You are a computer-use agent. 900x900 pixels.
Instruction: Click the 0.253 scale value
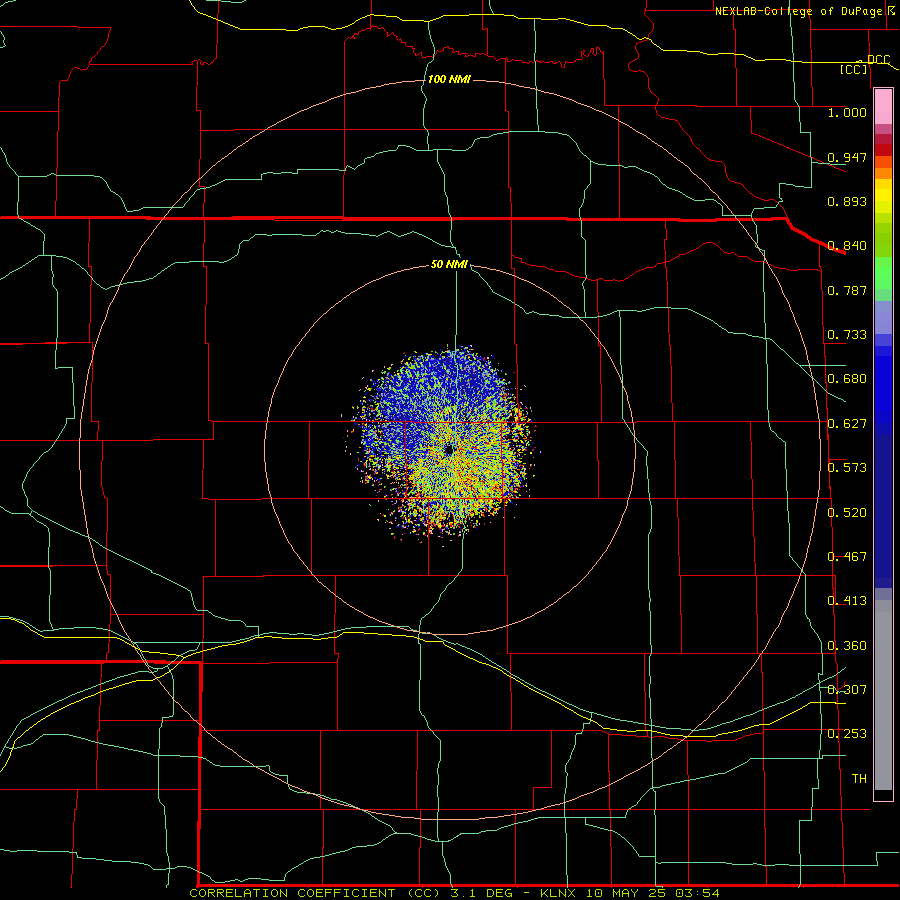click(x=847, y=734)
